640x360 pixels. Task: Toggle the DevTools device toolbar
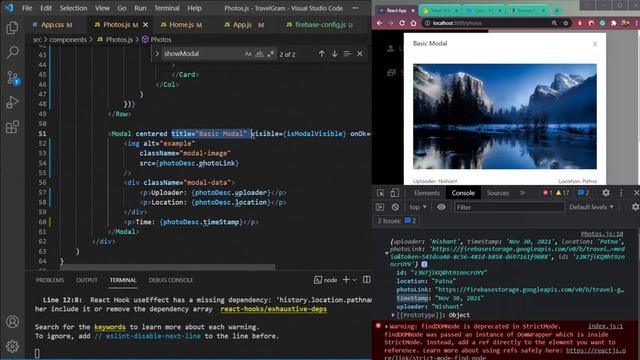click(x=394, y=193)
